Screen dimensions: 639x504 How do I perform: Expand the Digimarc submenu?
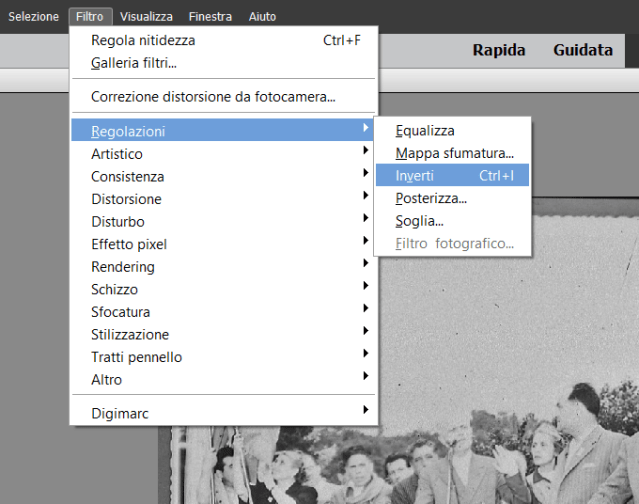(120, 413)
